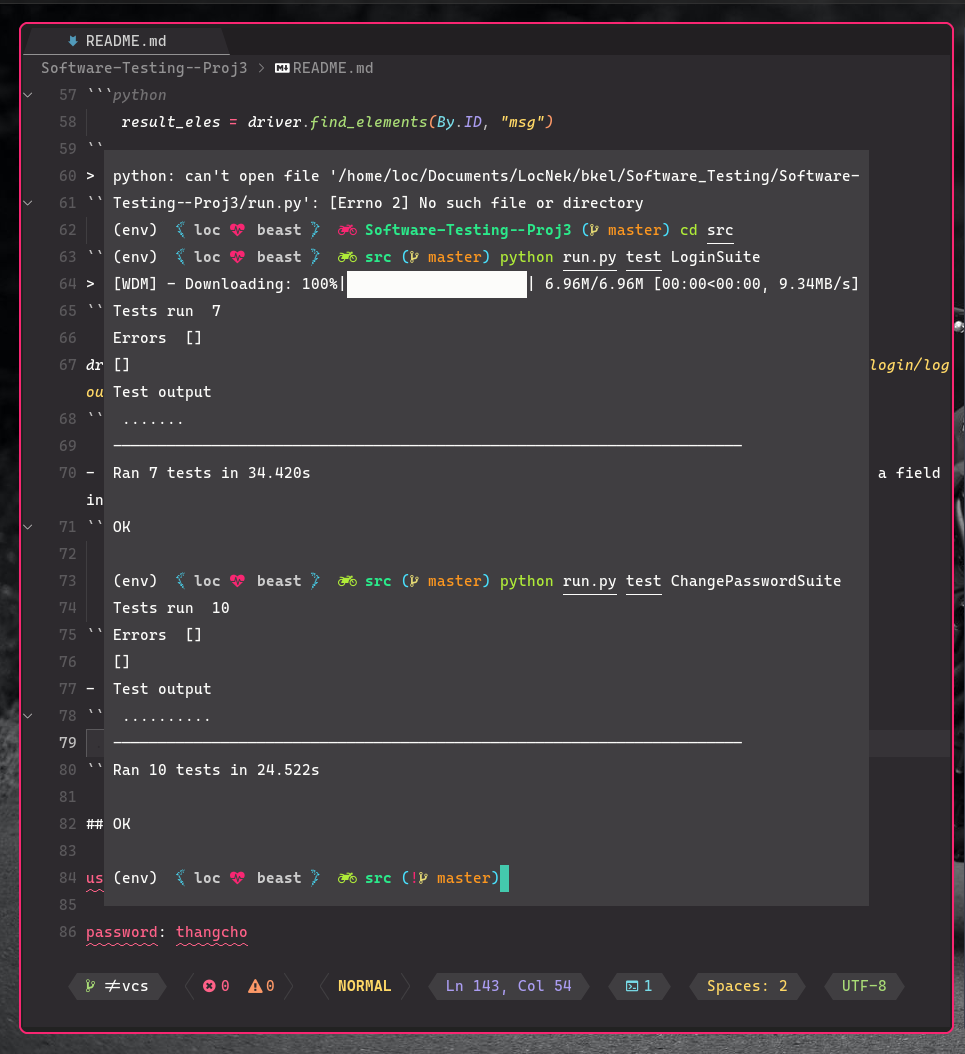Click the heart icon in the last prompt
The width and height of the screenshot is (965, 1054).
click(237, 878)
